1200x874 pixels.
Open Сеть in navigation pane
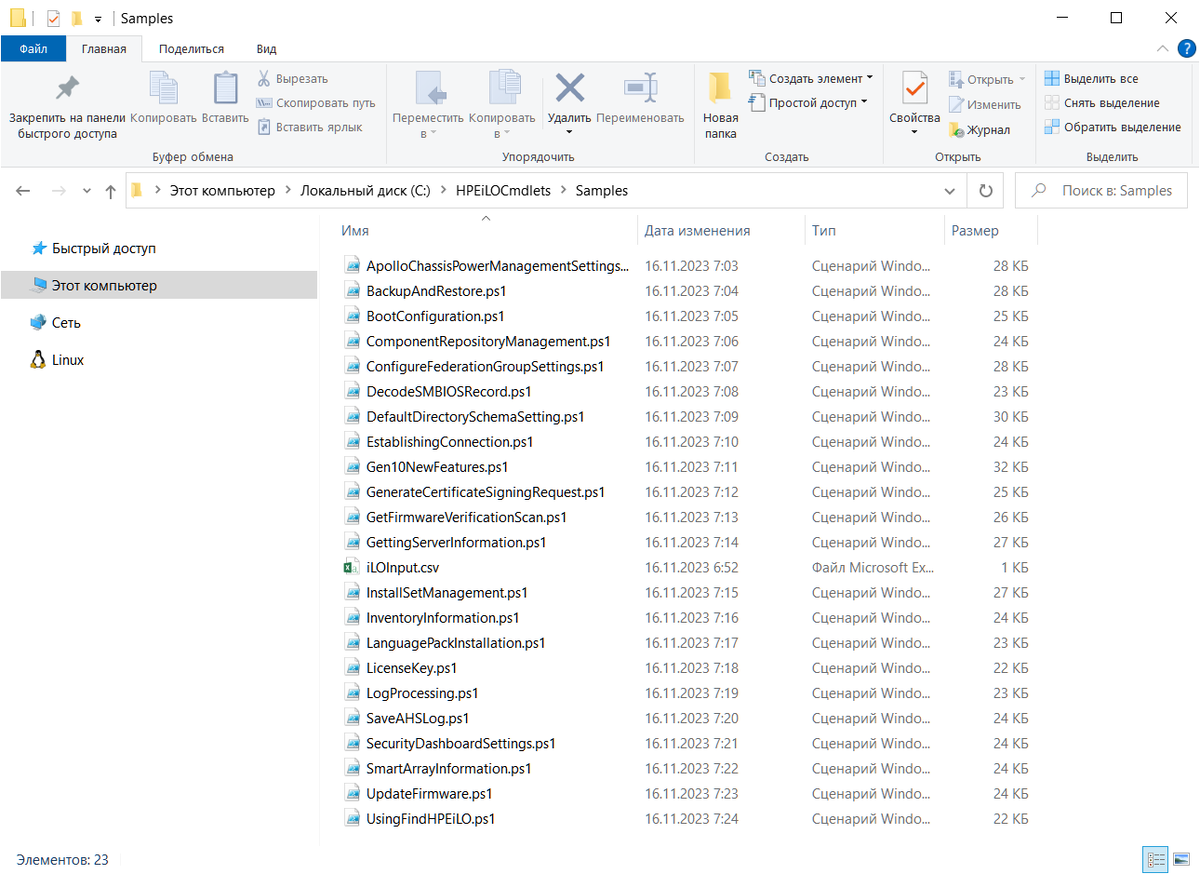pyautogui.click(x=56, y=323)
